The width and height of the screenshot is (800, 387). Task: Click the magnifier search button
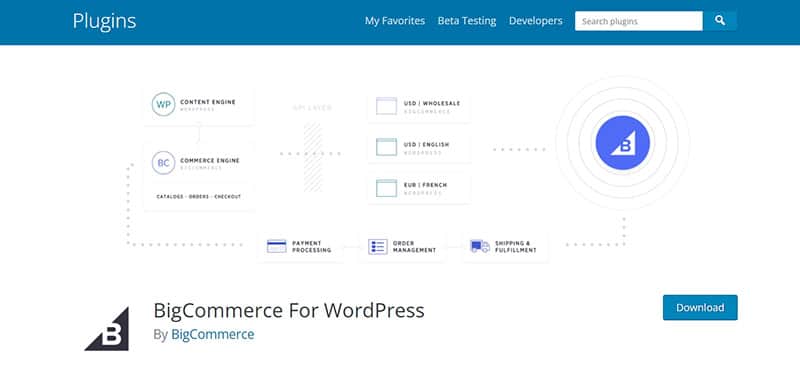(719, 21)
